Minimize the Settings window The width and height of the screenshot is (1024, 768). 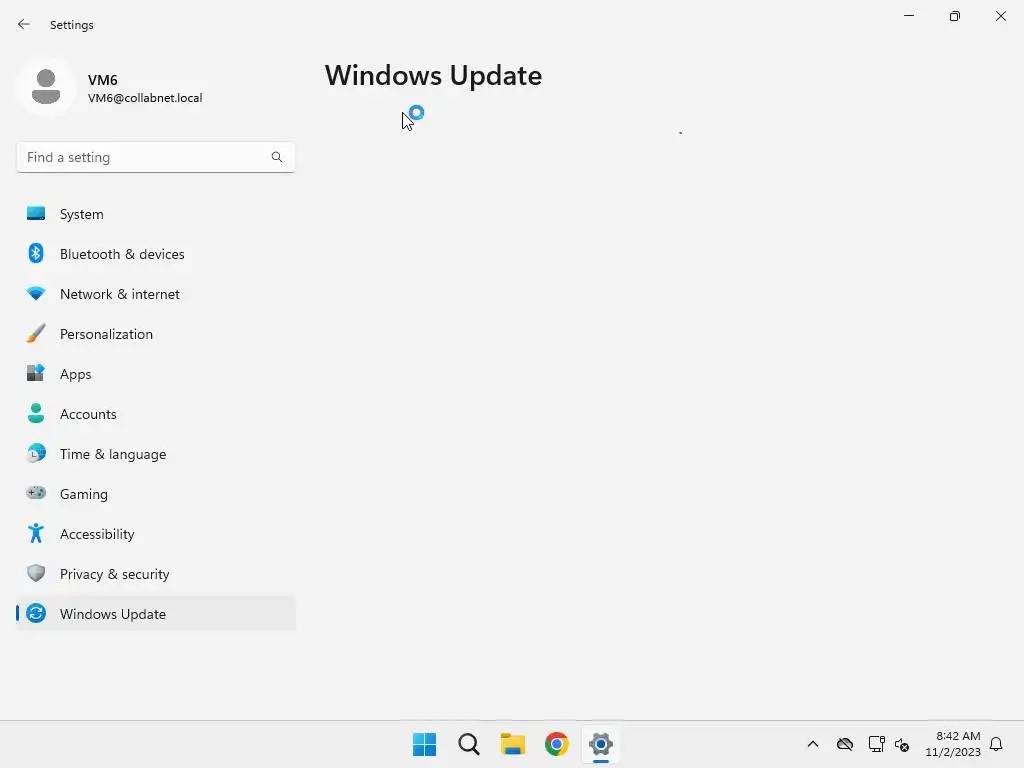coord(908,16)
